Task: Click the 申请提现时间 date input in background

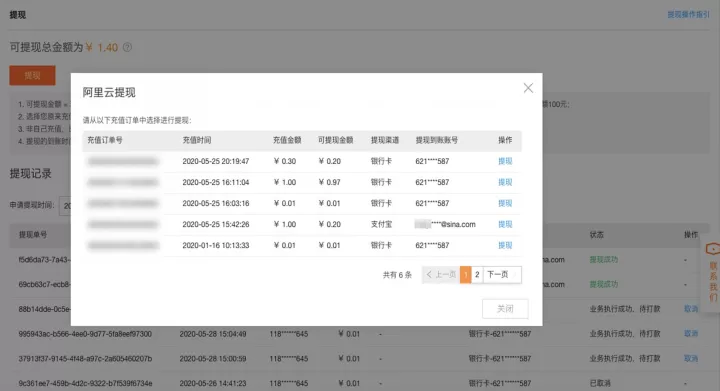Action: point(65,206)
